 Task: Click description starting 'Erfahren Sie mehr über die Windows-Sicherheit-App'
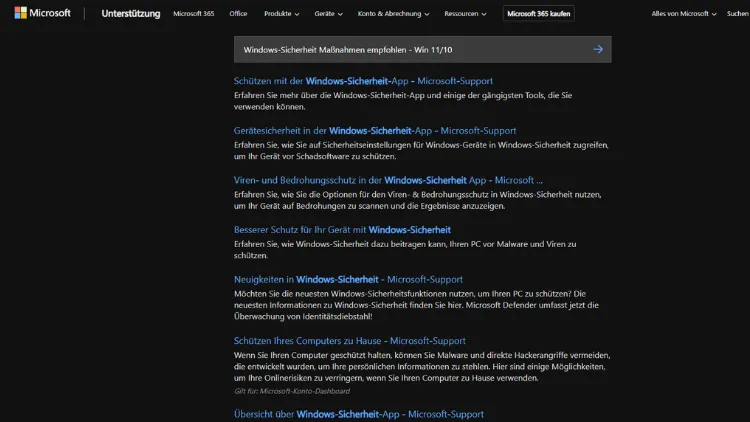tap(403, 101)
